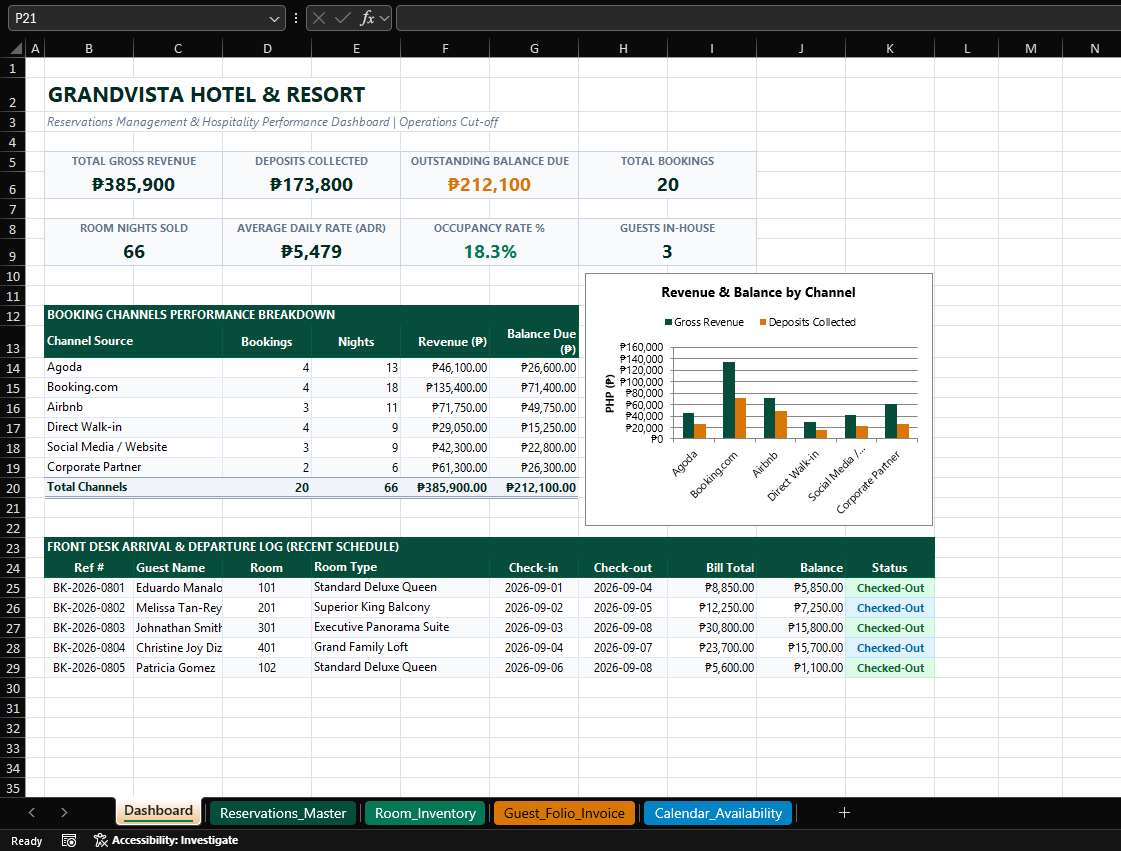This screenshot has width=1121, height=851.
Task: Click guest name Patricia Gomez
Action: pyautogui.click(x=178, y=668)
